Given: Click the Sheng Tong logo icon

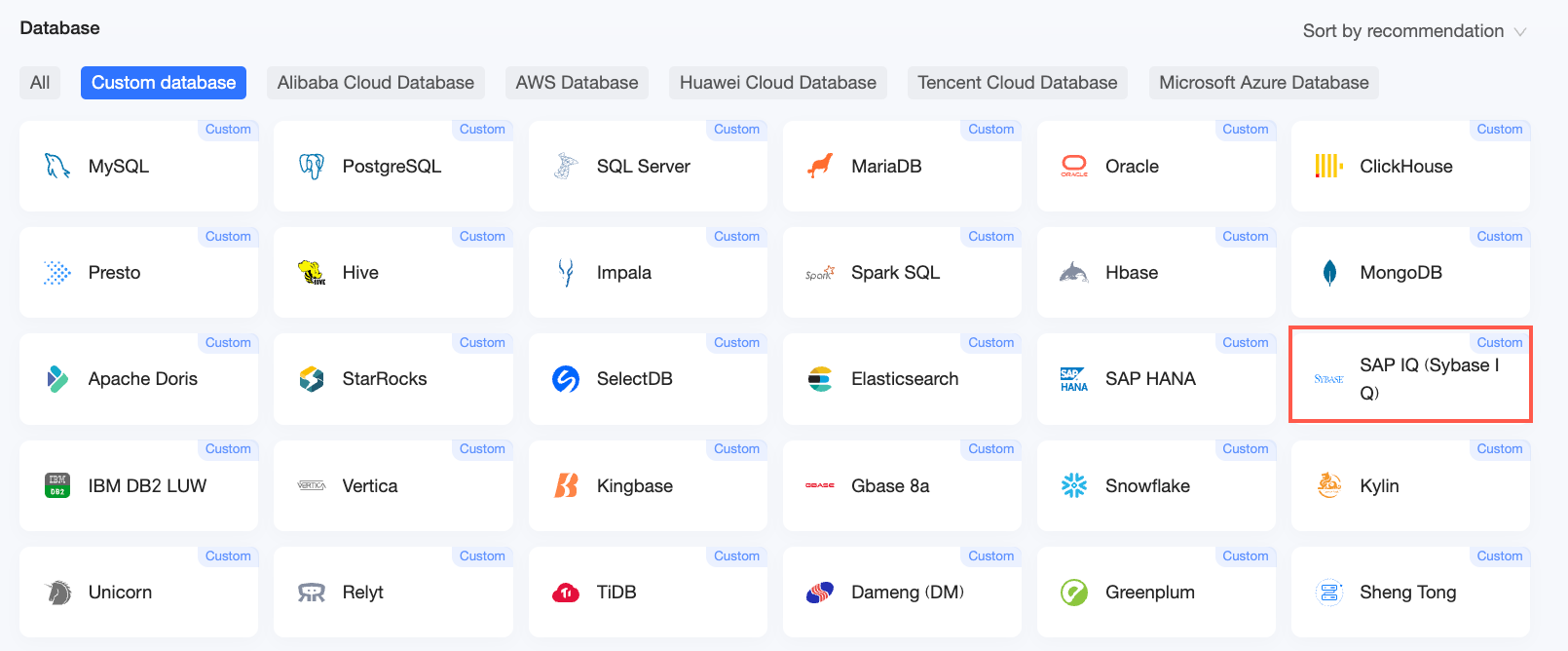Looking at the screenshot, I should click(1329, 593).
